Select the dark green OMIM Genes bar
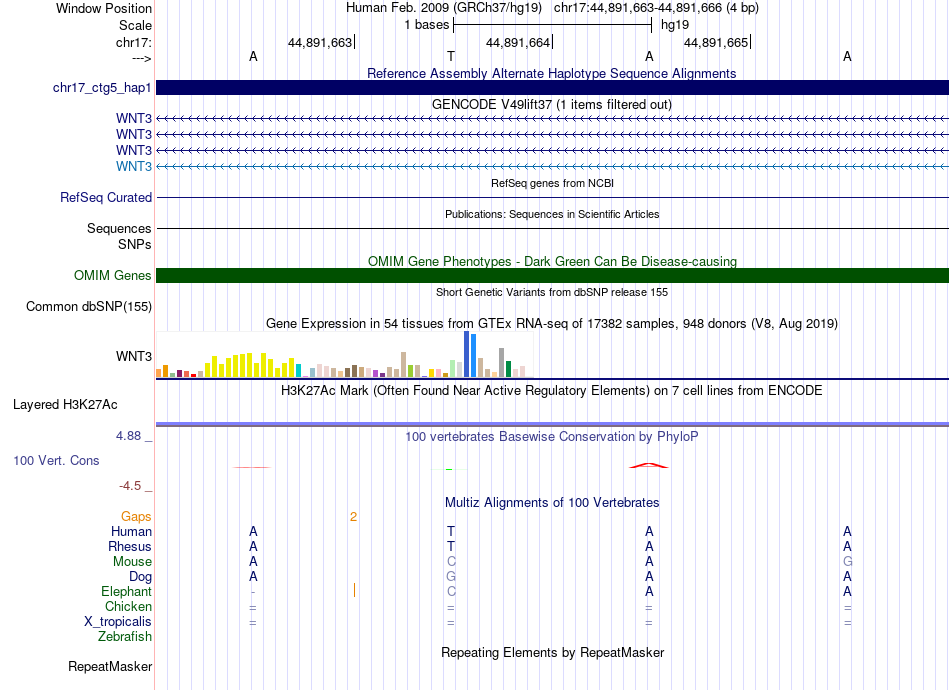 click(552, 276)
